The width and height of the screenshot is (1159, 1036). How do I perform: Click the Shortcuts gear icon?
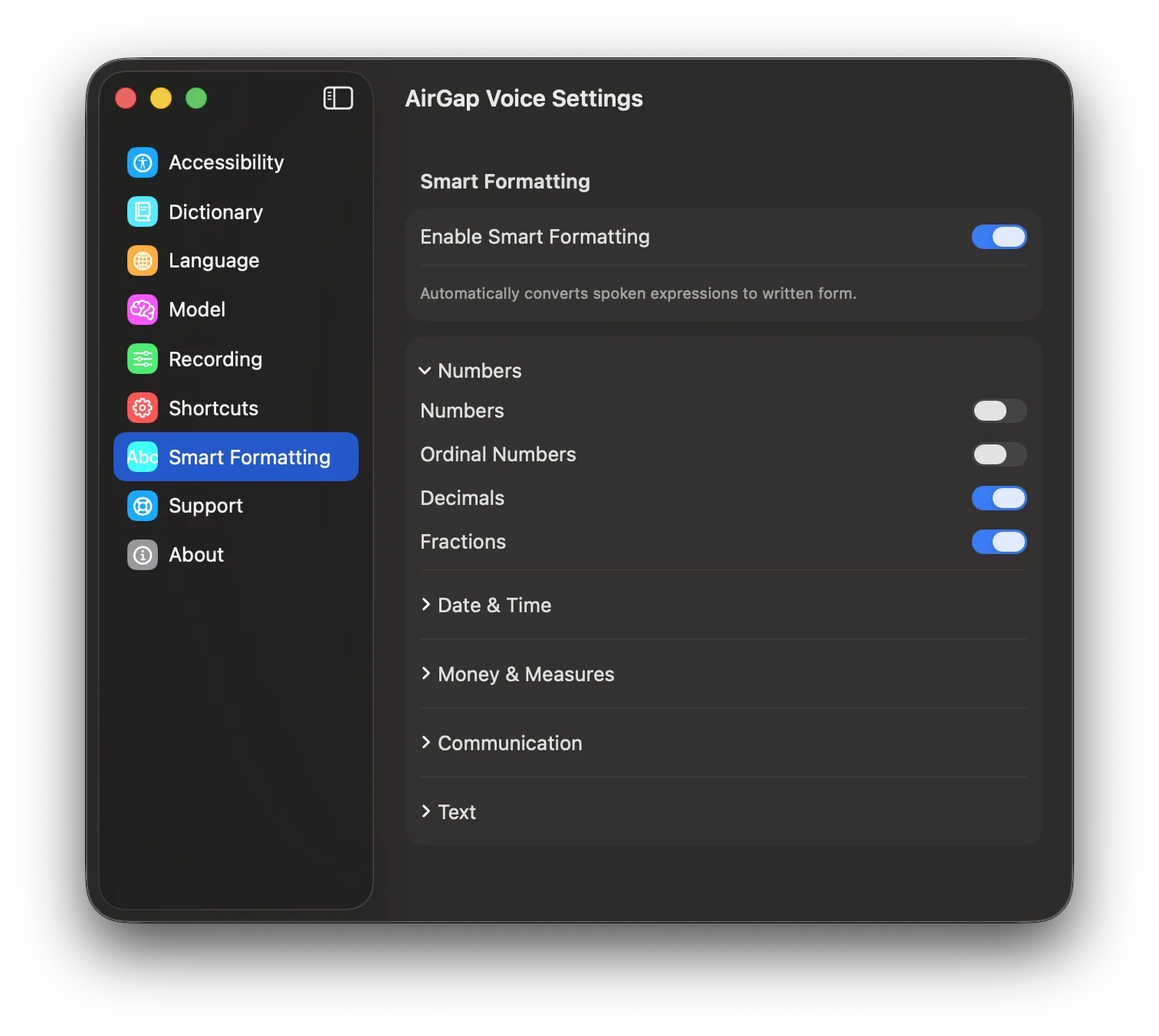[143, 408]
